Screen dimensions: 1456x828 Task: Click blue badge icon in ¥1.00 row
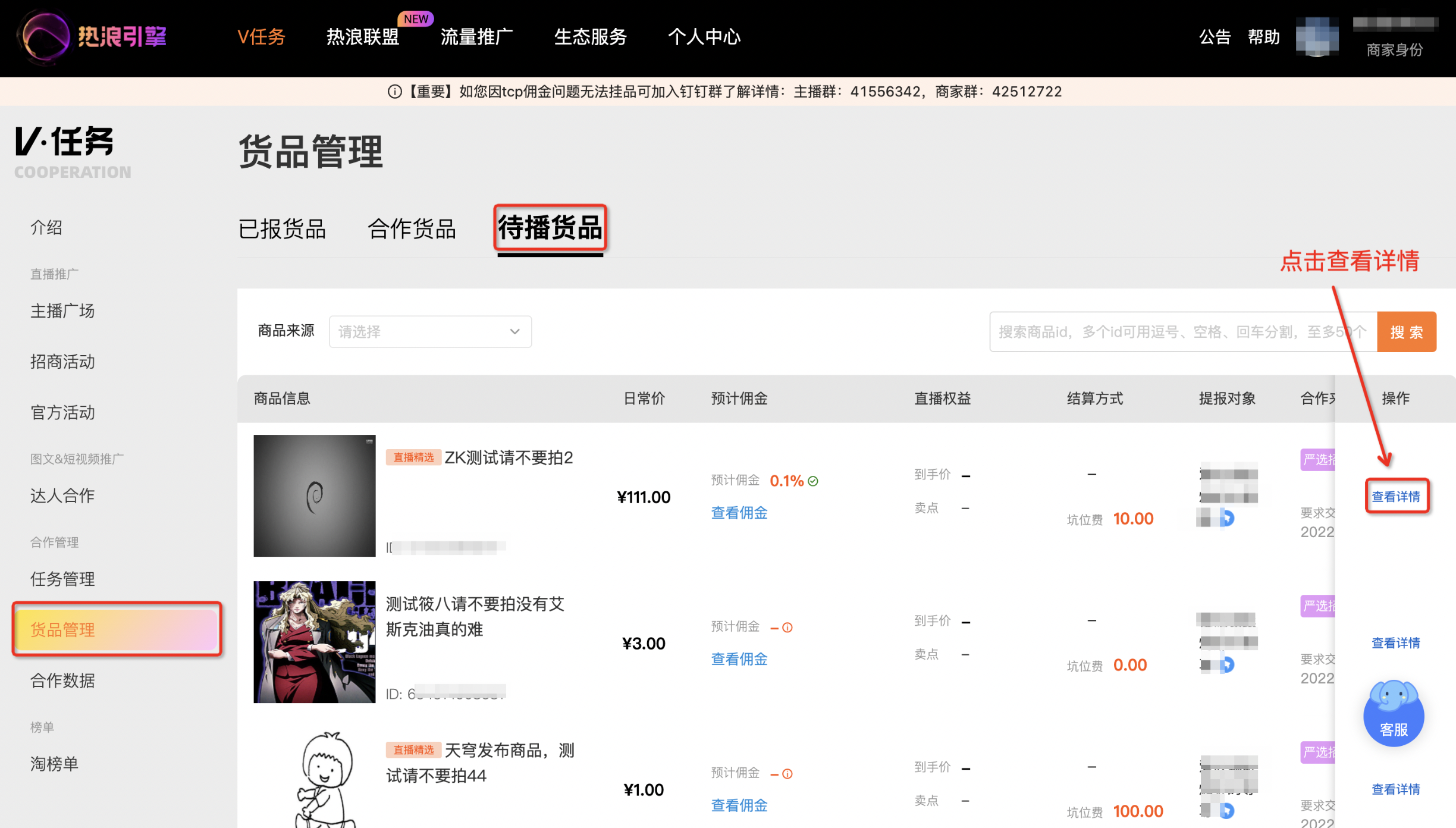pyautogui.click(x=1227, y=811)
